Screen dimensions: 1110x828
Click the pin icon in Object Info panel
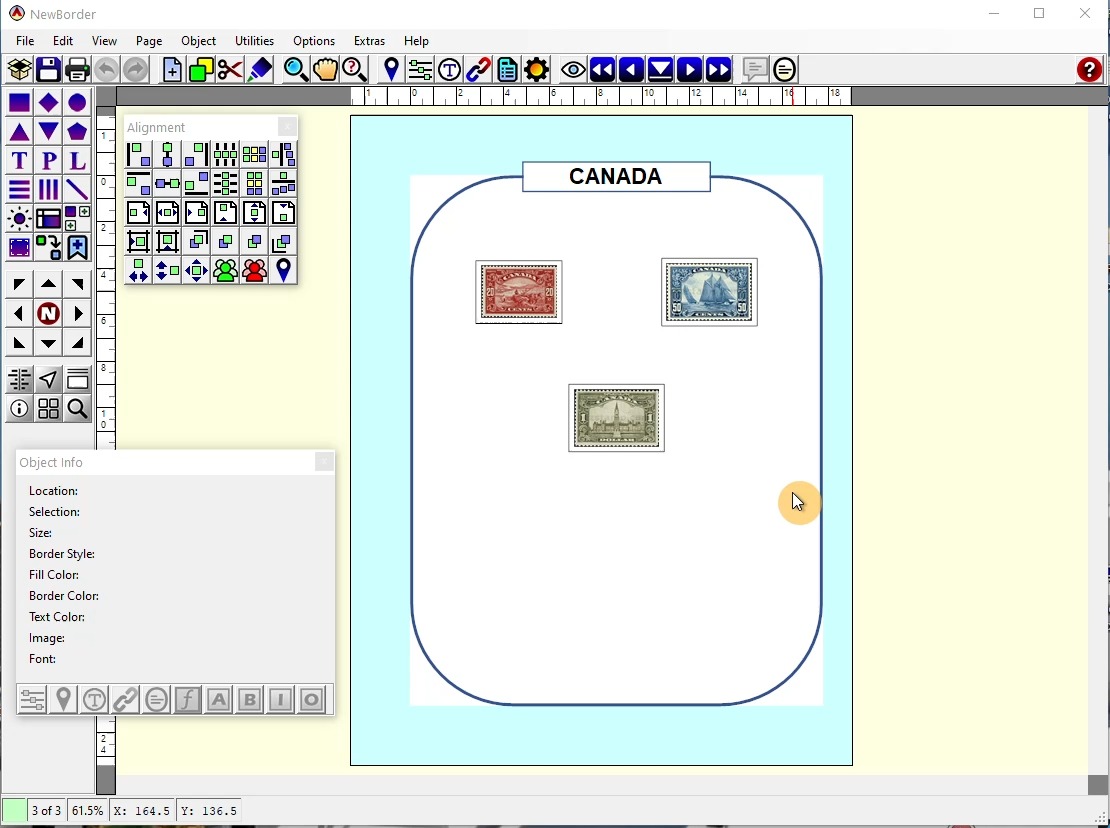point(63,700)
